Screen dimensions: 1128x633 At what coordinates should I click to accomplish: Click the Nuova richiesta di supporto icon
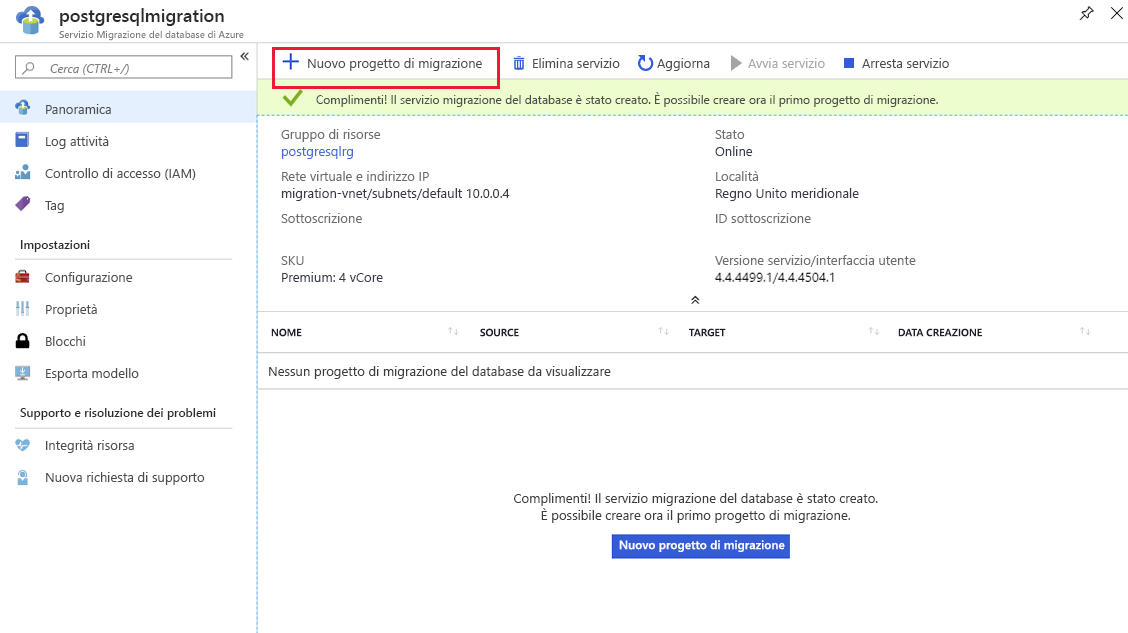(23, 477)
